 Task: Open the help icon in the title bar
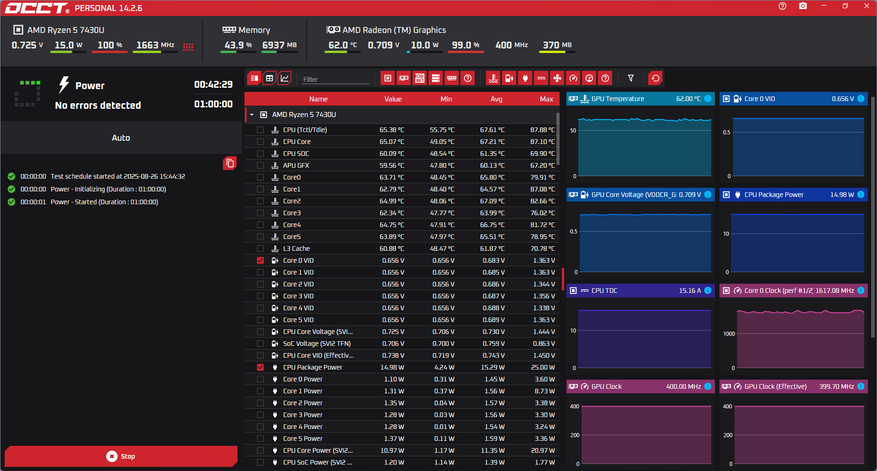[x=782, y=6]
